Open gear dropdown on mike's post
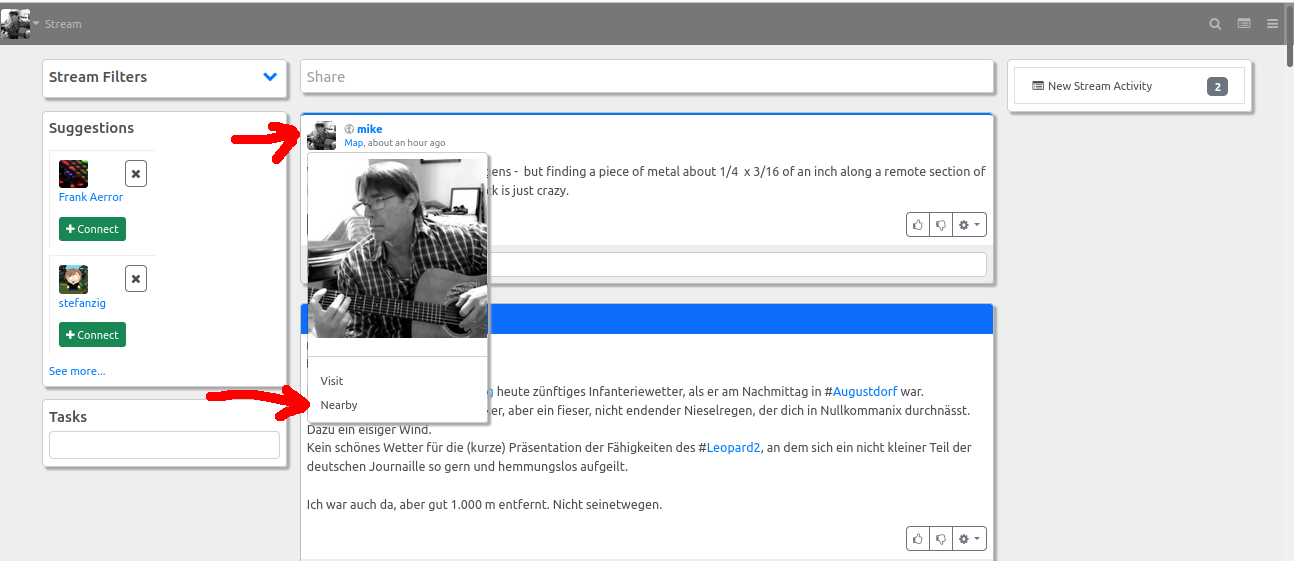The height and width of the screenshot is (561, 1294). 969,225
